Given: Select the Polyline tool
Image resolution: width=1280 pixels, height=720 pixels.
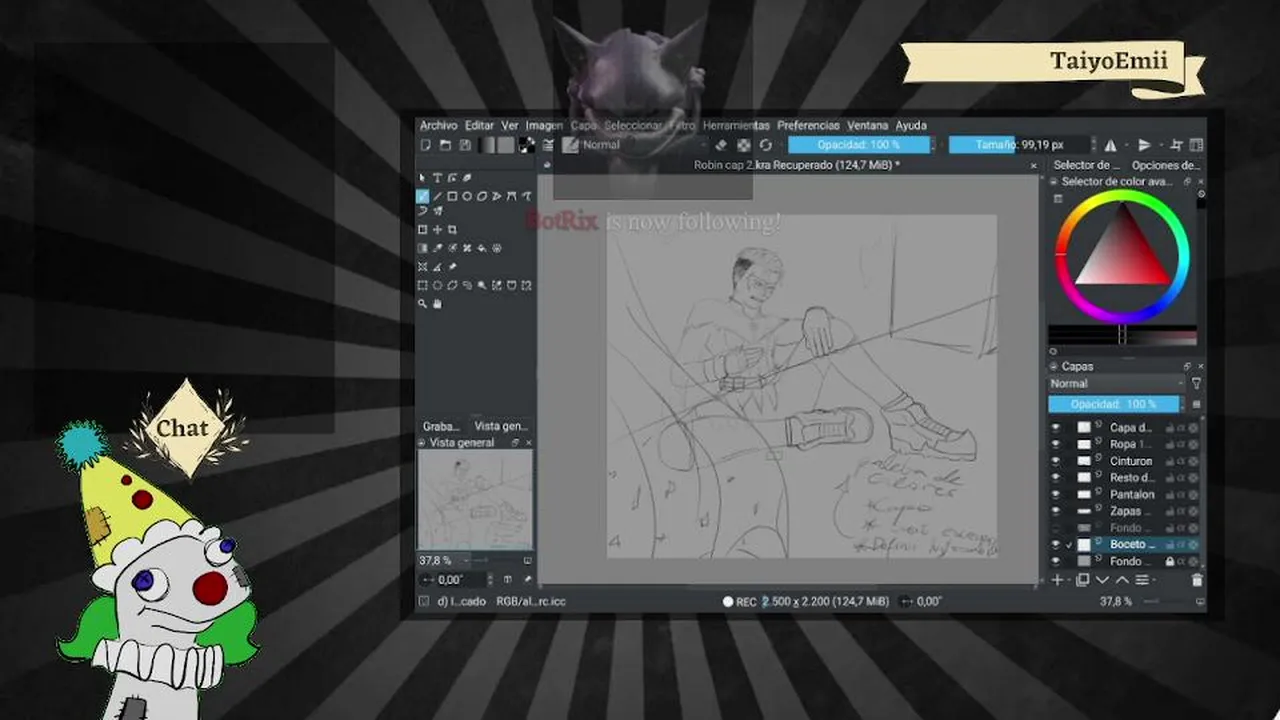Looking at the screenshot, I should [497, 196].
